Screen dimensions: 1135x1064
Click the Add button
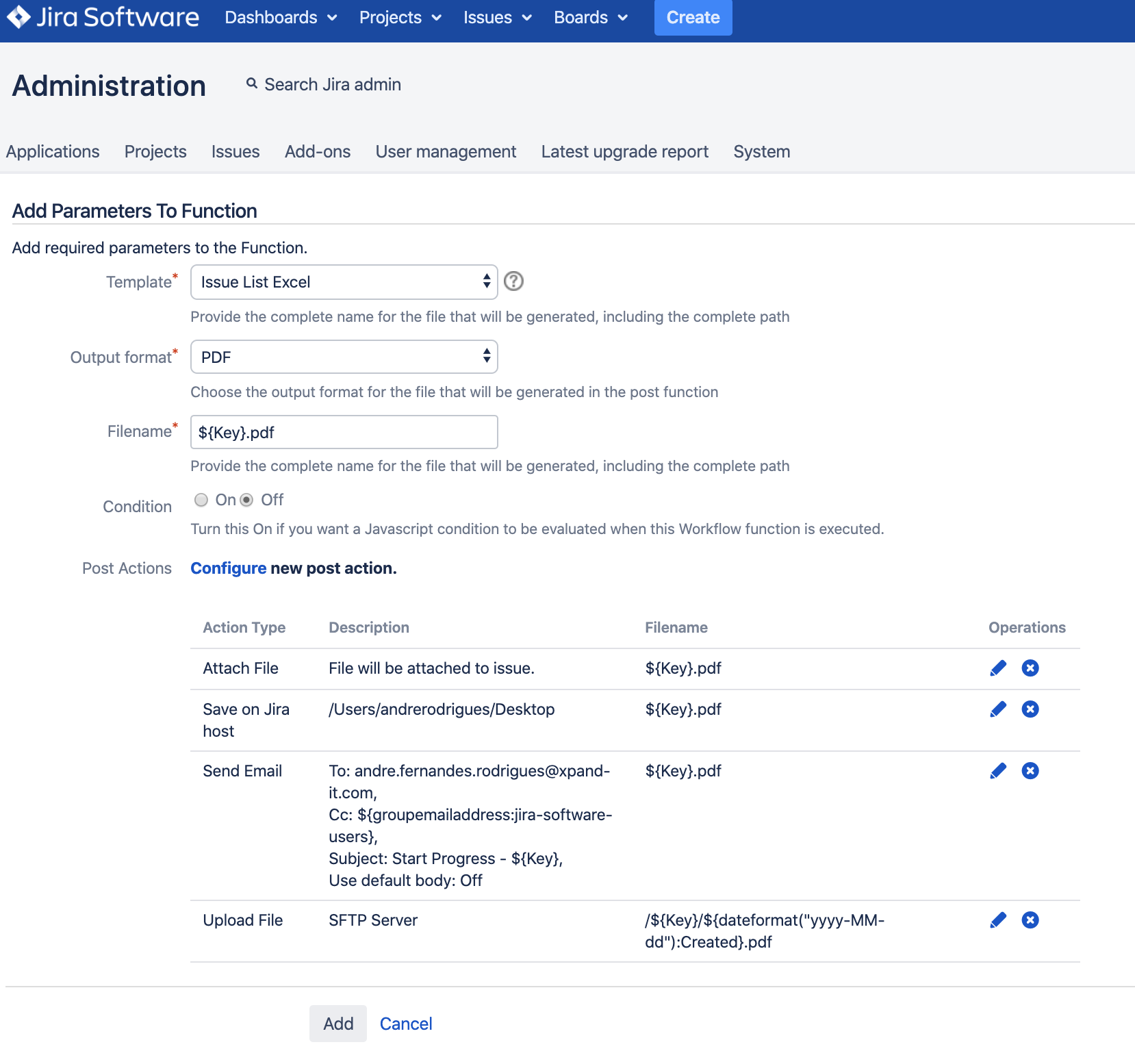click(338, 1024)
